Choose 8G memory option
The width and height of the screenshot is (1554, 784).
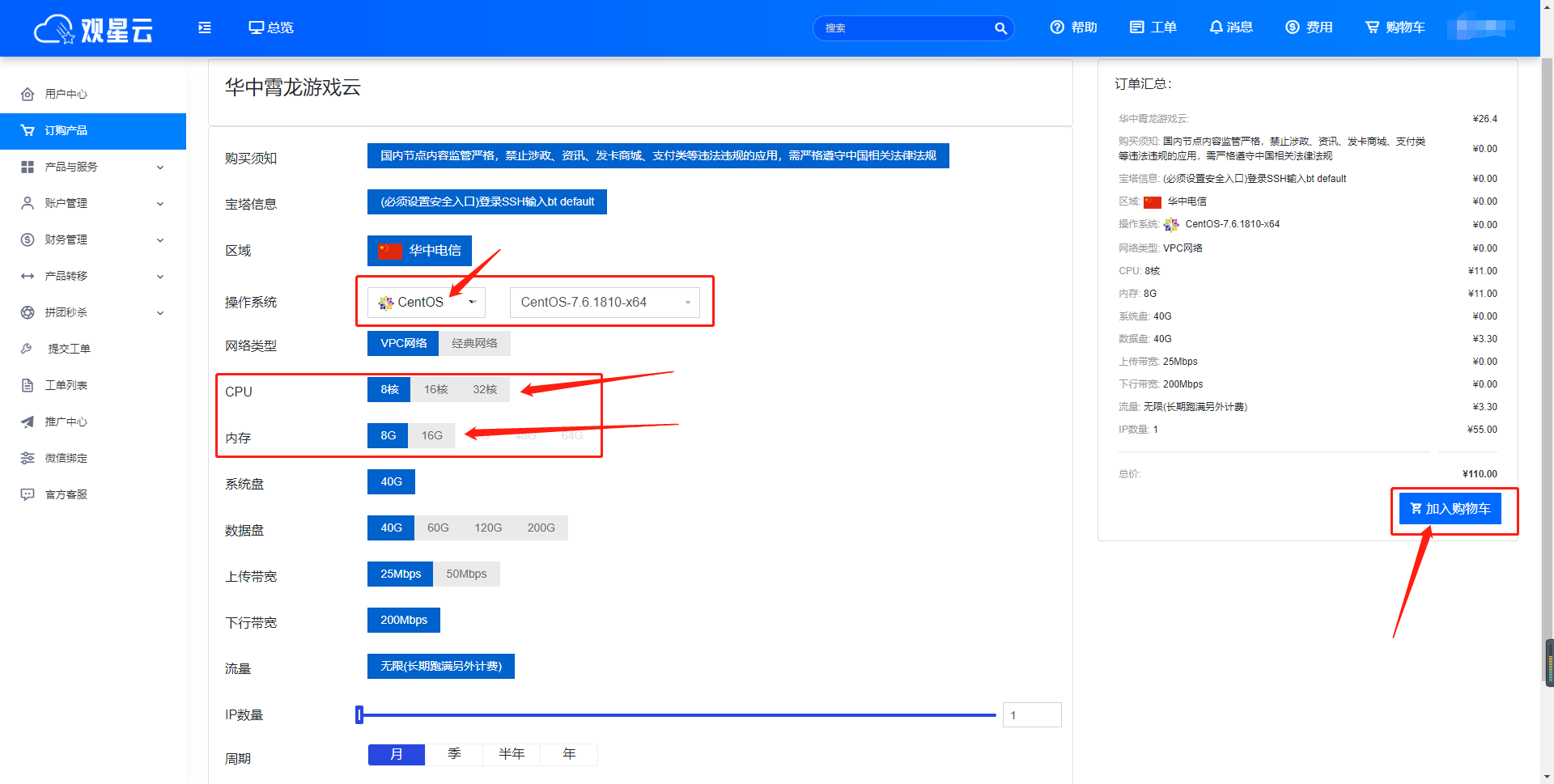point(388,435)
